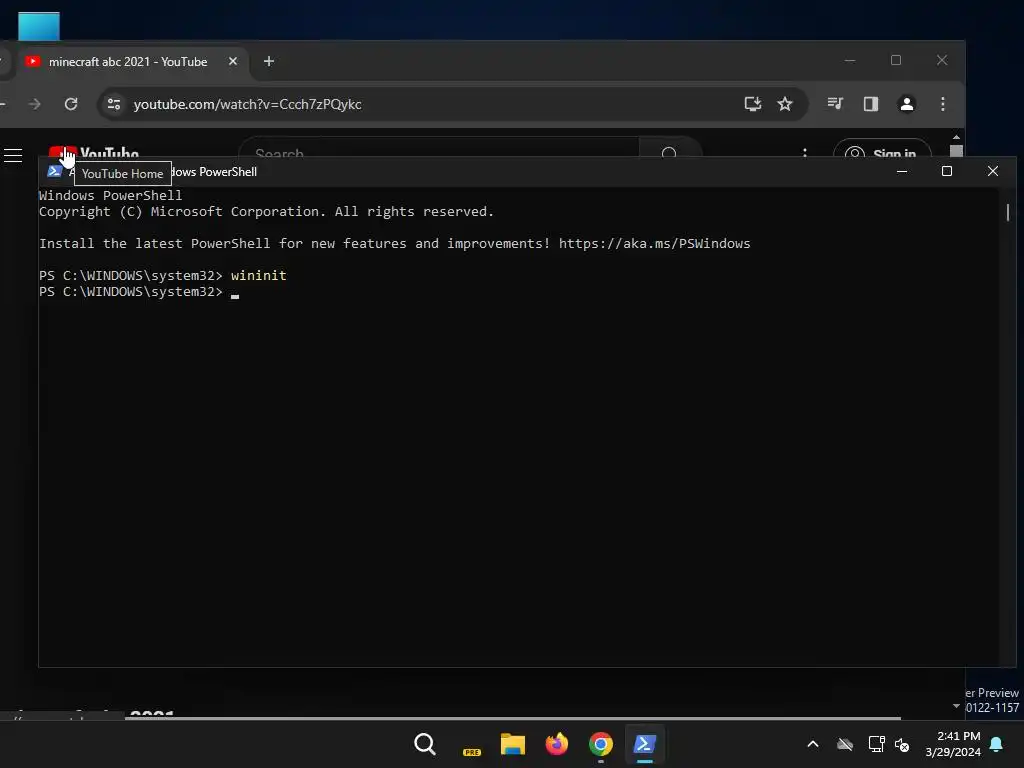Viewport: 1024px width, 768px height.
Task: Click the Copyright Microsoft Corporation line
Action: (266, 212)
